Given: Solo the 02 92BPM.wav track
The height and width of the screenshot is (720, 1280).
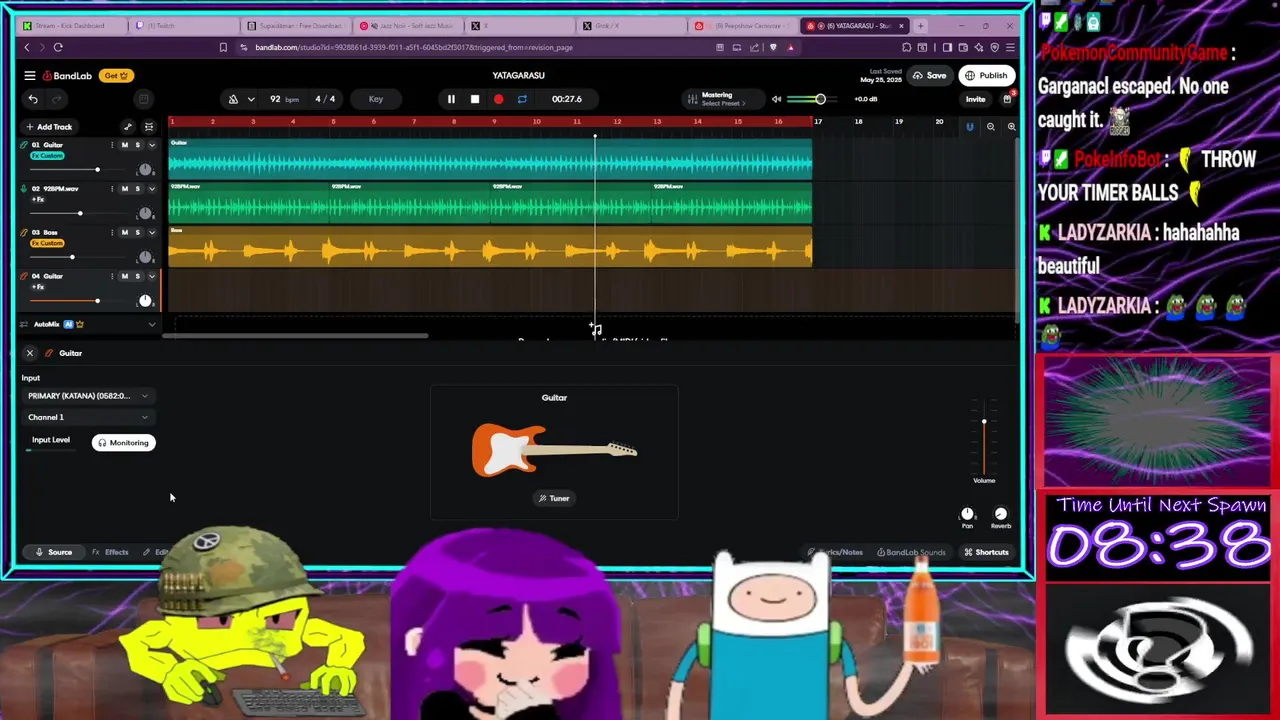Looking at the screenshot, I should (138, 188).
